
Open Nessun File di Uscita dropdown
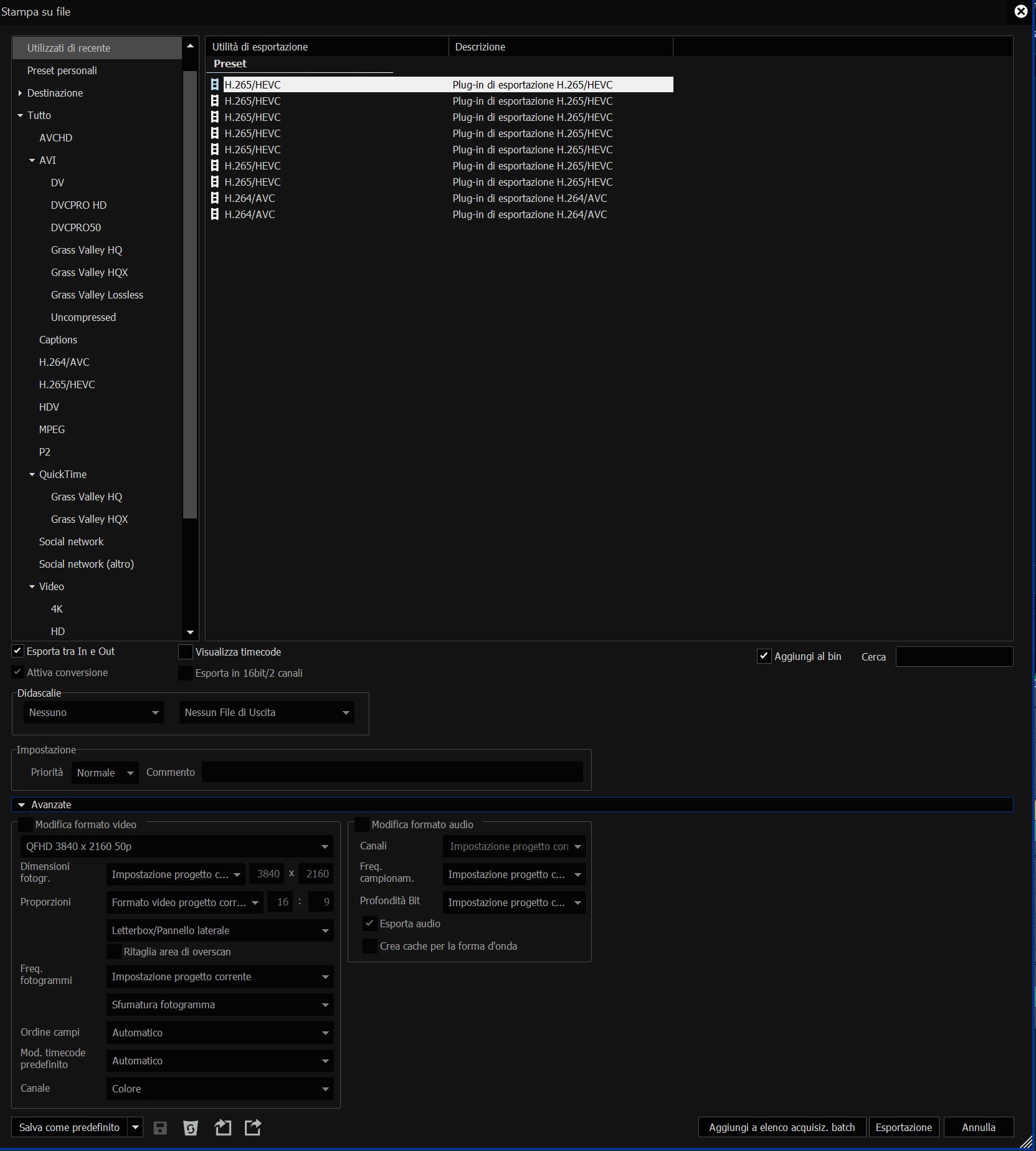click(267, 712)
